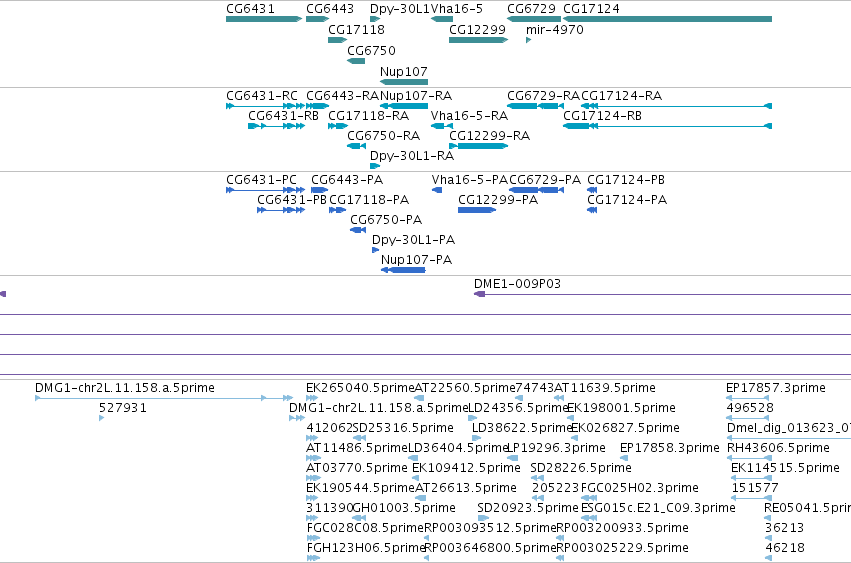The image size is (851, 563).
Task: Click EST EK114515.5prime
Action: pyautogui.click(x=785, y=469)
